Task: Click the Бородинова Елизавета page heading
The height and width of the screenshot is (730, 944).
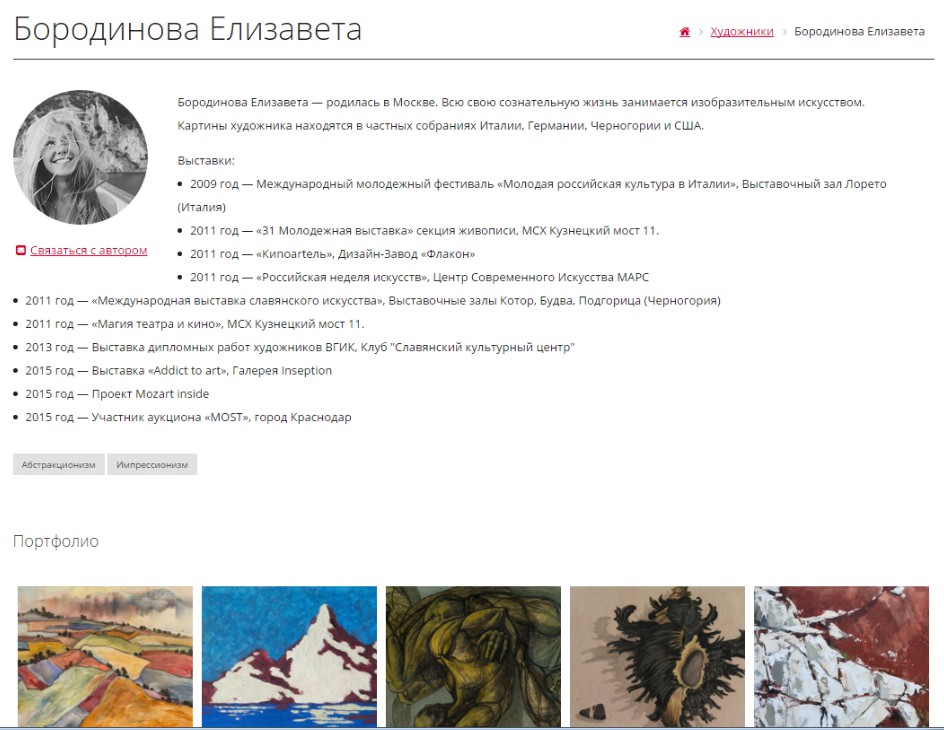Action: tap(187, 29)
